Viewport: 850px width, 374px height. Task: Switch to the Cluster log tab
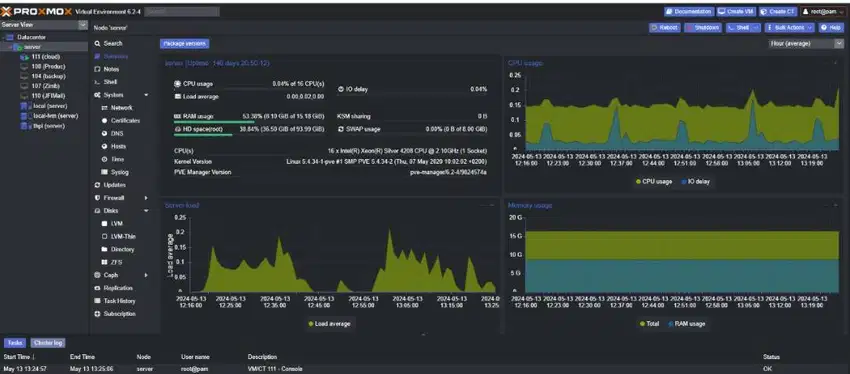48,343
